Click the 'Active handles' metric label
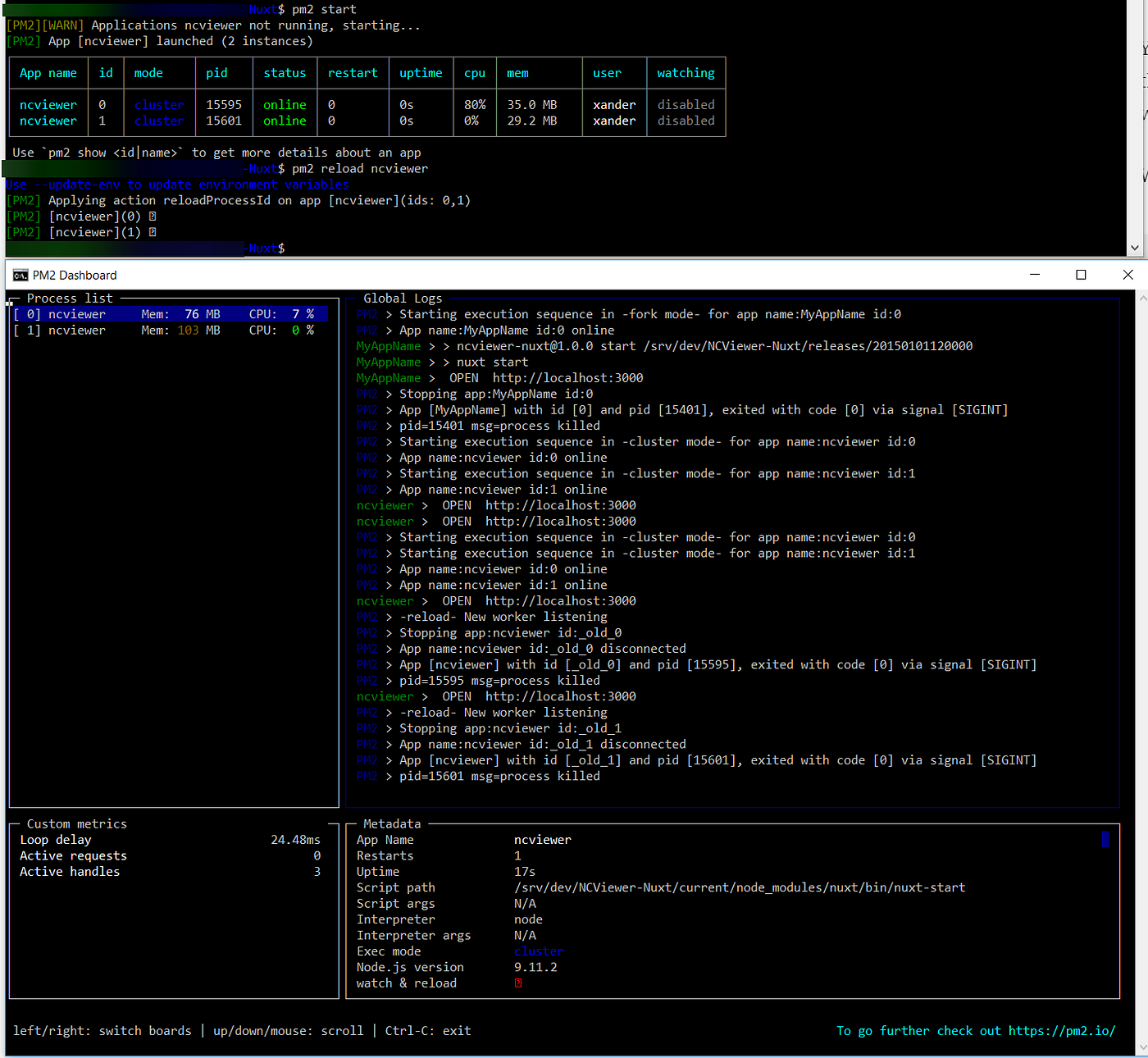Image resolution: width=1148 pixels, height=1058 pixels. click(70, 872)
